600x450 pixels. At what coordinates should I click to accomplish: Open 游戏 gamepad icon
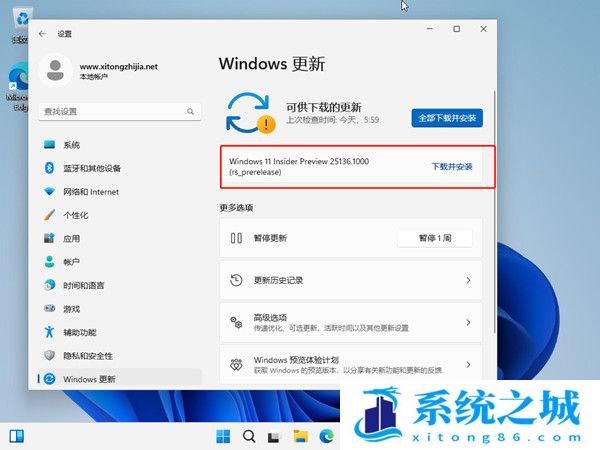click(49, 308)
